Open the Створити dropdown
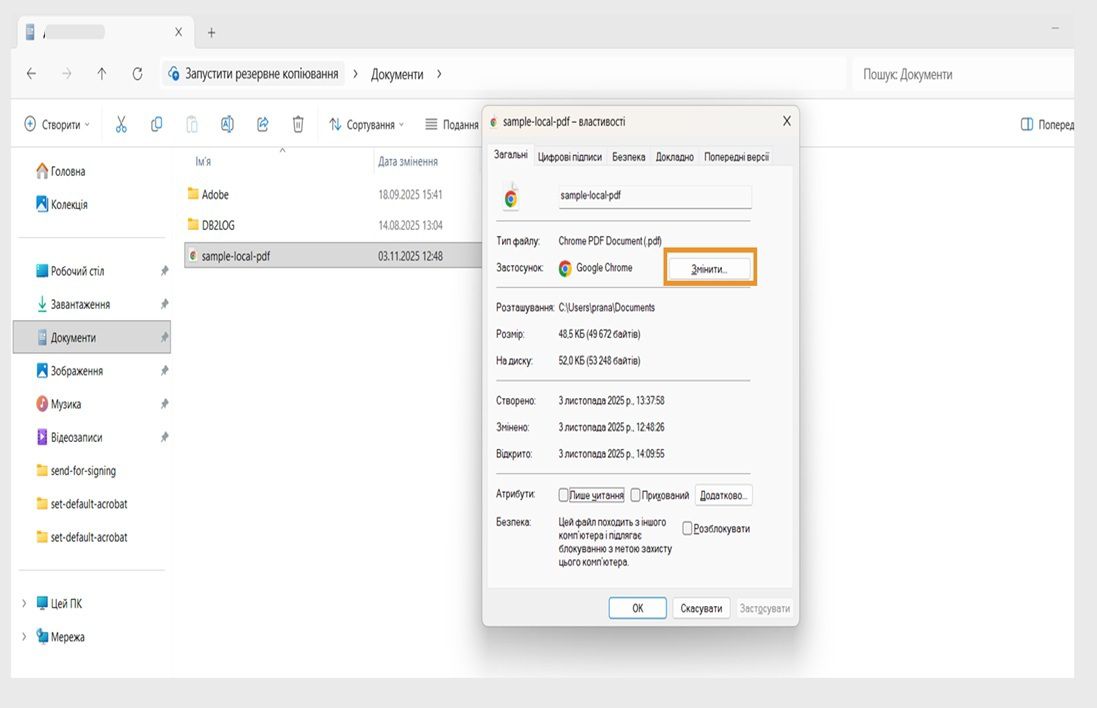The width and height of the screenshot is (1097, 708). 57,125
